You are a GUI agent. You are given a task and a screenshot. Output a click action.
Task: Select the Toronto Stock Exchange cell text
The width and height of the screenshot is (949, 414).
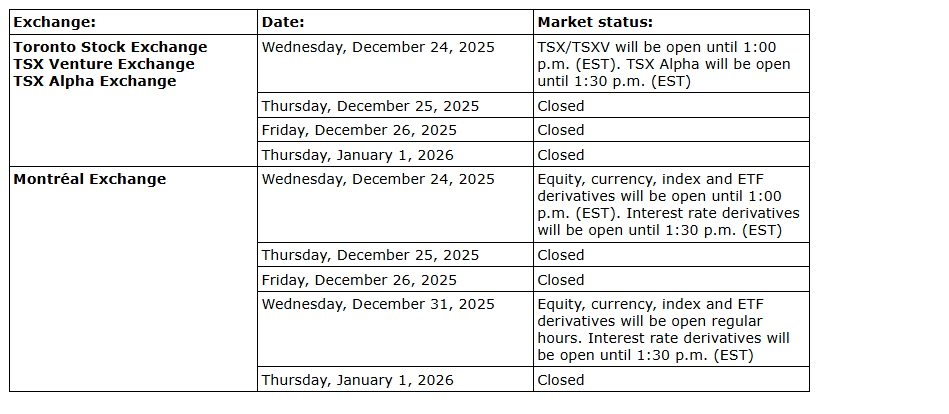tap(110, 47)
